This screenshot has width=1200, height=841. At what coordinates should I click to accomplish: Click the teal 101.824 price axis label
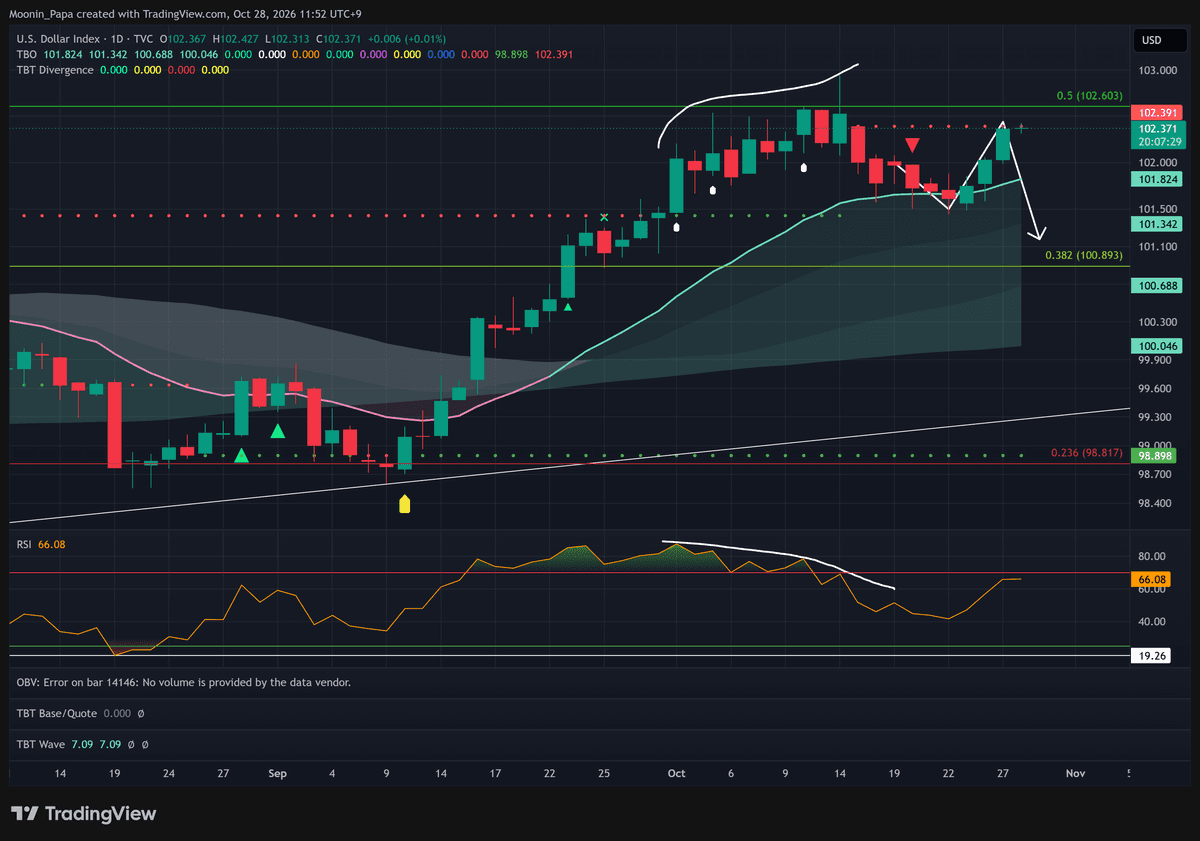pyautogui.click(x=1158, y=178)
